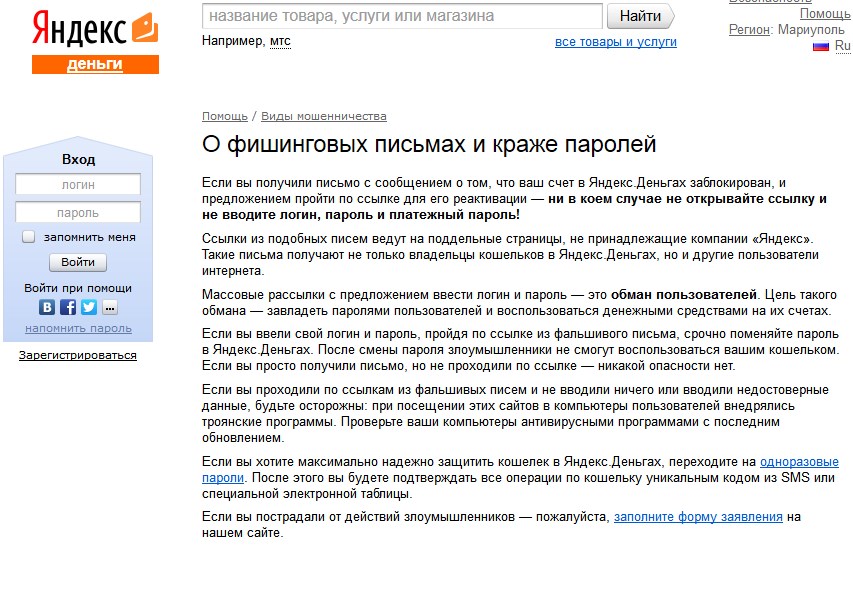Screen dimensions: 853x613
Task: Open "напомнить пароль" link
Action: tap(78, 329)
